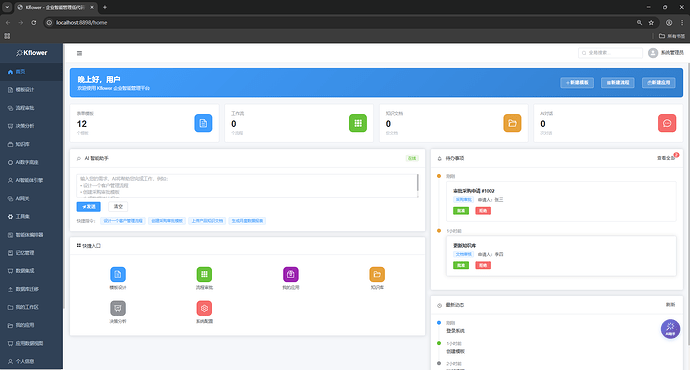Viewport: 690px width, 370px height.
Task: Open 流程审批 in the left sidebar
Action: coord(31,108)
